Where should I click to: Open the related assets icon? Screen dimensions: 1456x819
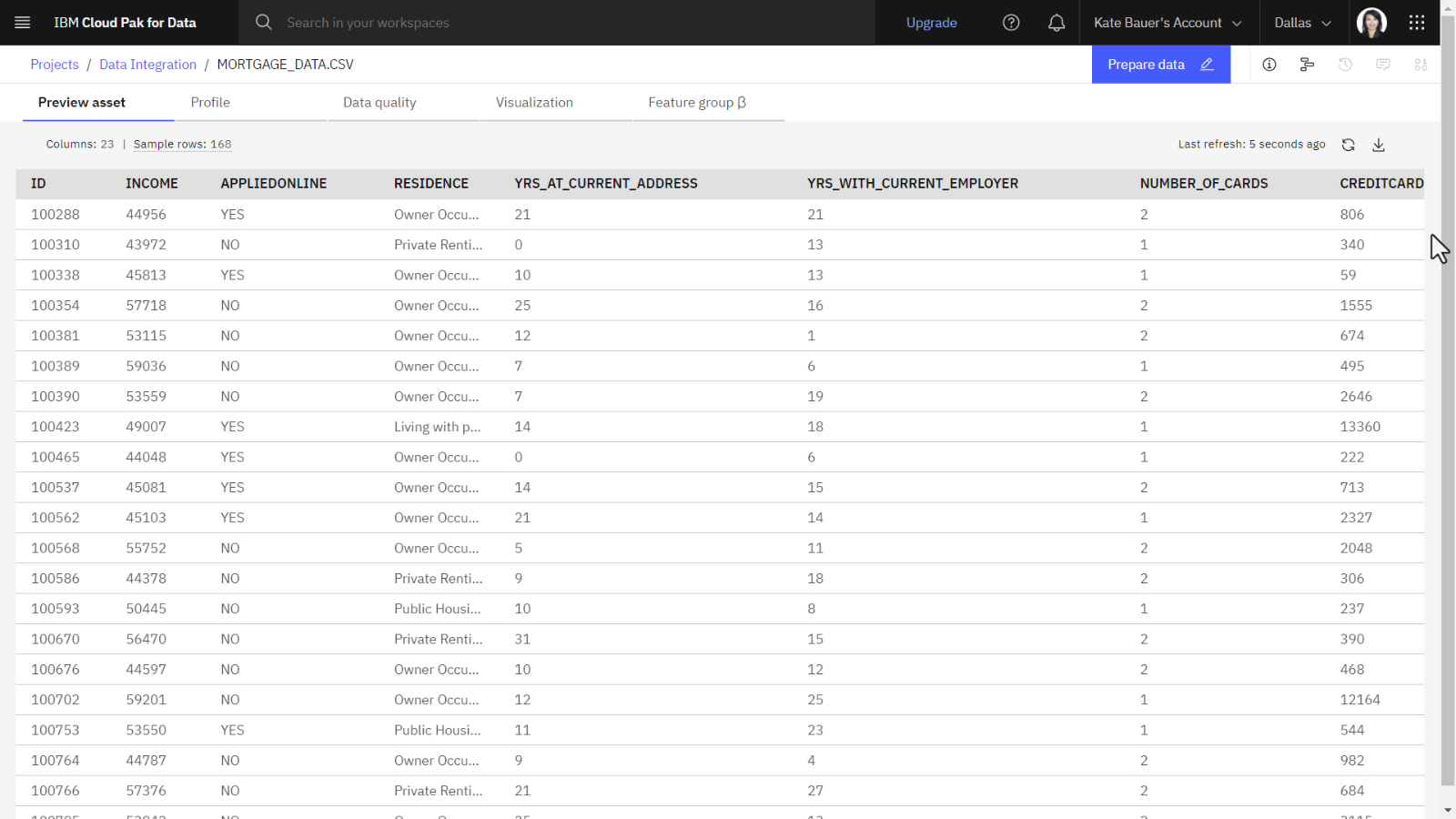click(x=1421, y=65)
